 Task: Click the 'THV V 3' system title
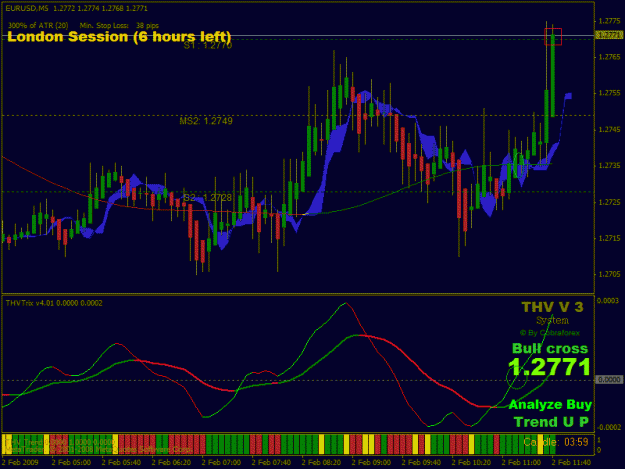552,307
